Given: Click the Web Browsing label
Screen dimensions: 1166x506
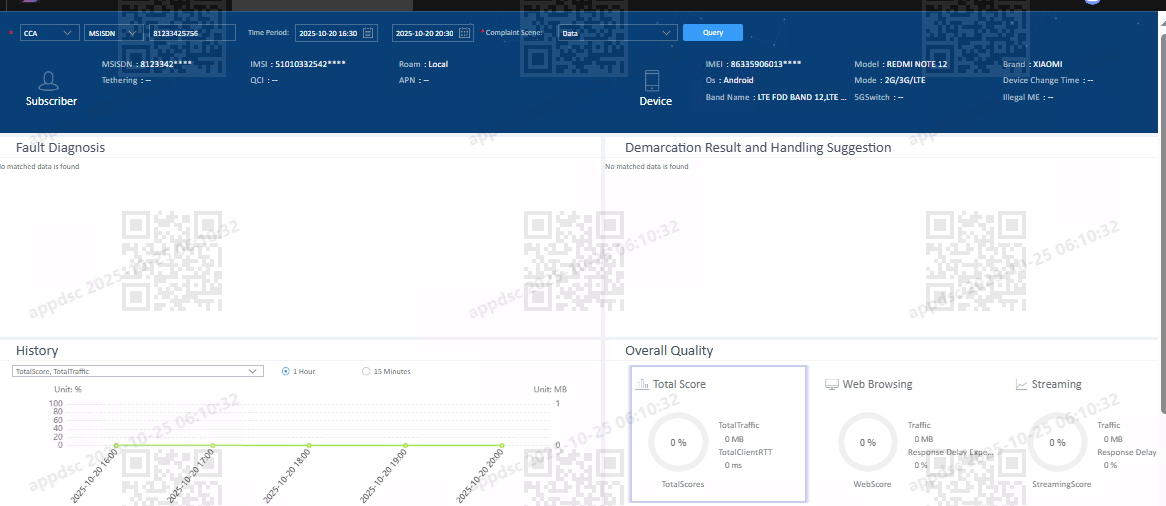Looking at the screenshot, I should point(877,385).
